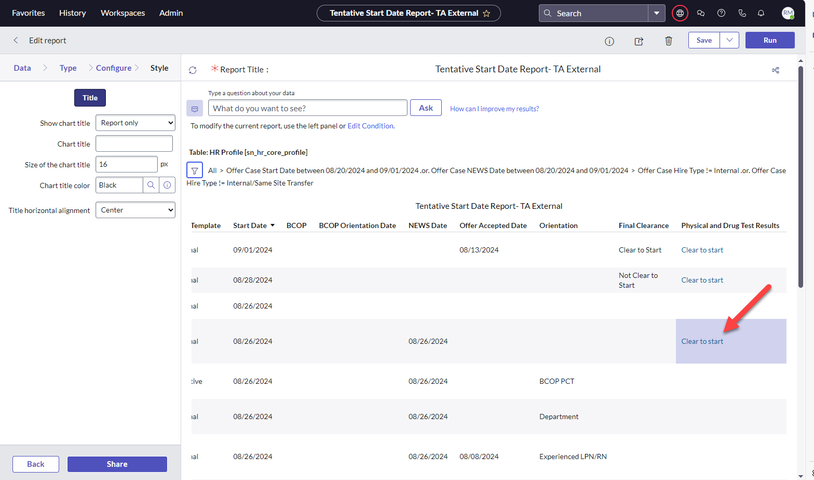Image resolution: width=814 pixels, height=480 pixels.
Task: Click the Chart title input field
Action: pyautogui.click(x=135, y=144)
